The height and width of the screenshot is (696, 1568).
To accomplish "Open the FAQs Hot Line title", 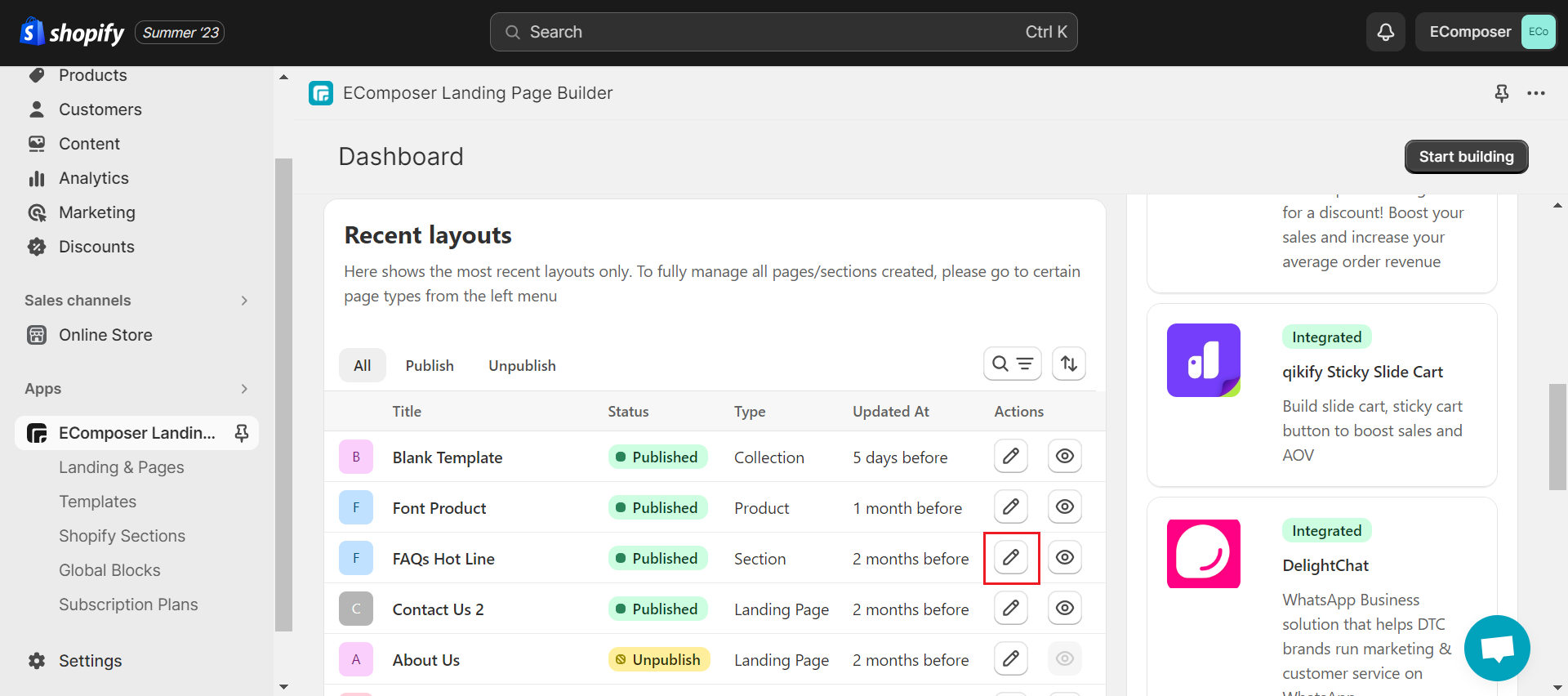I will [x=443, y=559].
